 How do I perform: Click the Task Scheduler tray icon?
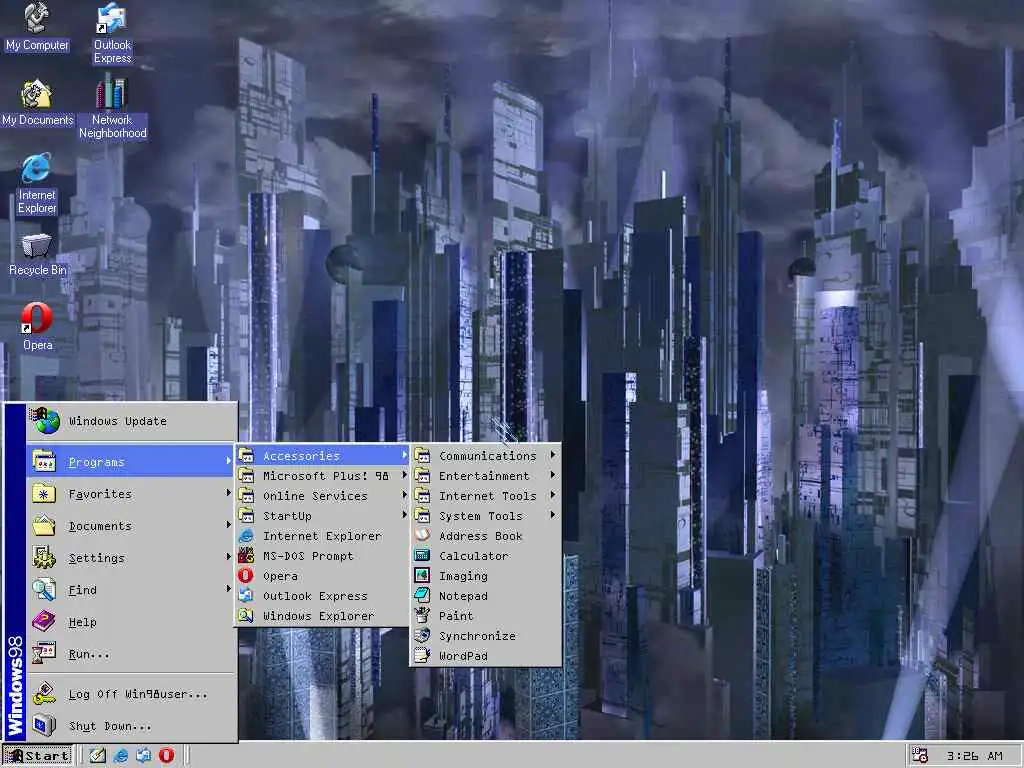[x=920, y=756]
